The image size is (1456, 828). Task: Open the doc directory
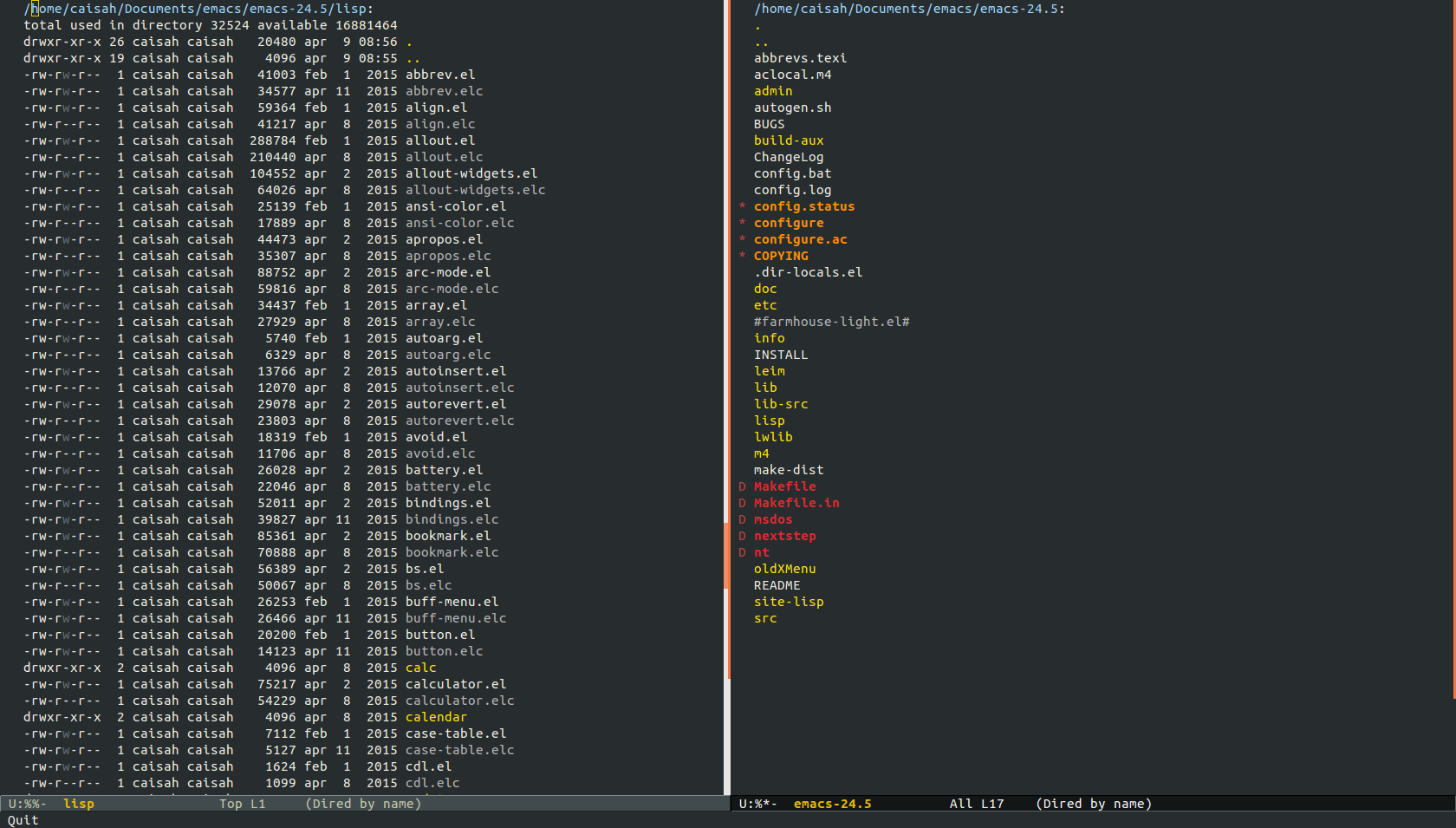pyautogui.click(x=765, y=289)
